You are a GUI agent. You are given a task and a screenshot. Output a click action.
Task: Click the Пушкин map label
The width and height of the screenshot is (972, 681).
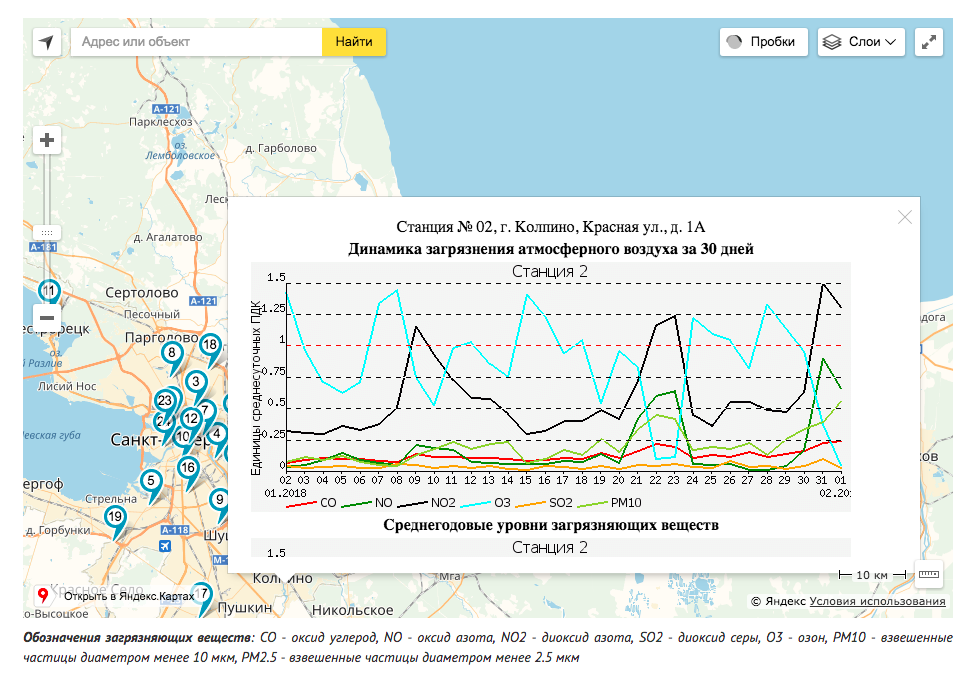click(x=245, y=607)
